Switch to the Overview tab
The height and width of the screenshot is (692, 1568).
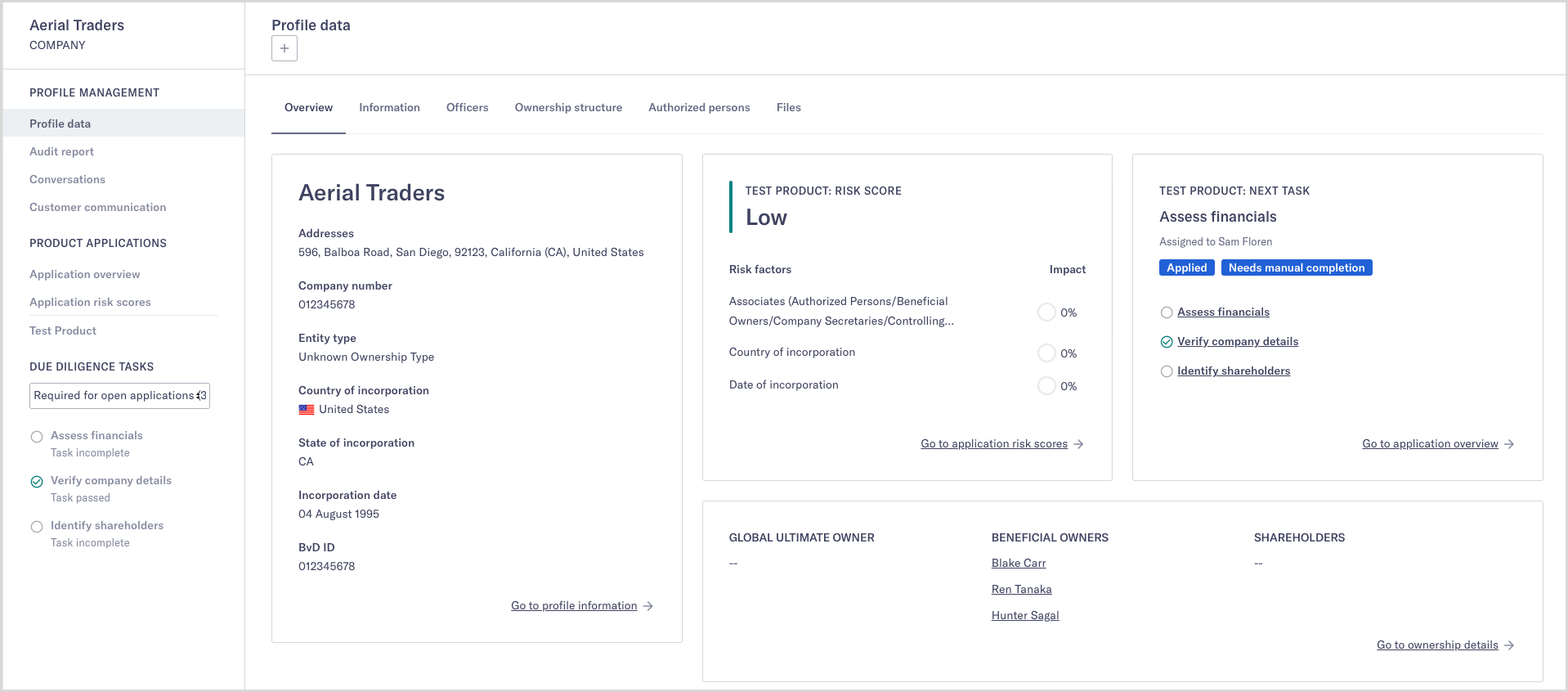tap(308, 107)
